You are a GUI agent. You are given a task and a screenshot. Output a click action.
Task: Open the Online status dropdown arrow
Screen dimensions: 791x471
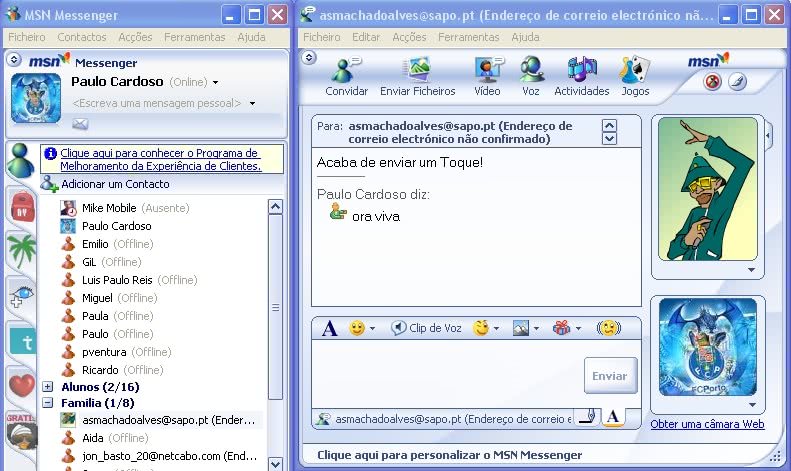tap(215, 82)
